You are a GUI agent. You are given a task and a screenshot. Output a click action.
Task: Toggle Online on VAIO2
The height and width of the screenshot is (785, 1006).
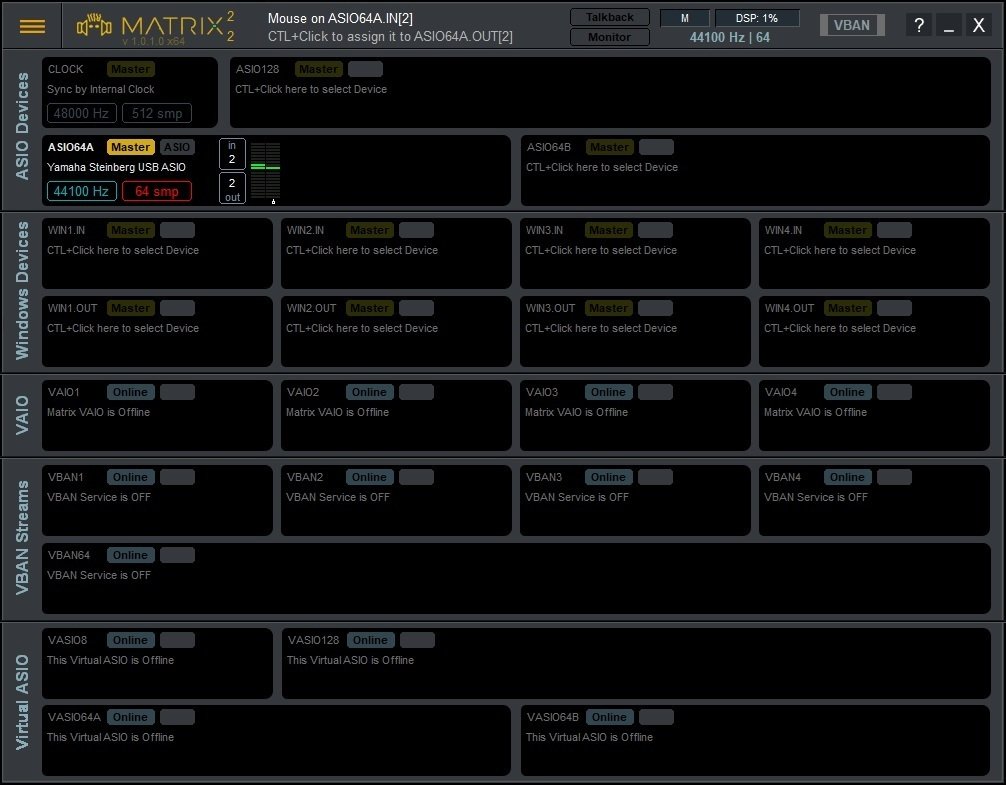[x=370, y=392]
